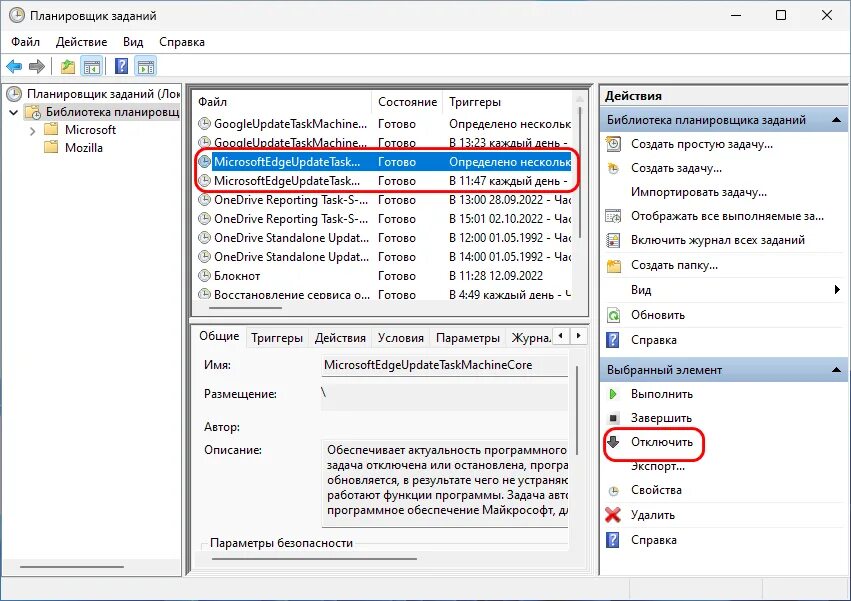The width and height of the screenshot is (851, 601).
Task: Click the task scheduler library folder icon
Action: coord(33,112)
